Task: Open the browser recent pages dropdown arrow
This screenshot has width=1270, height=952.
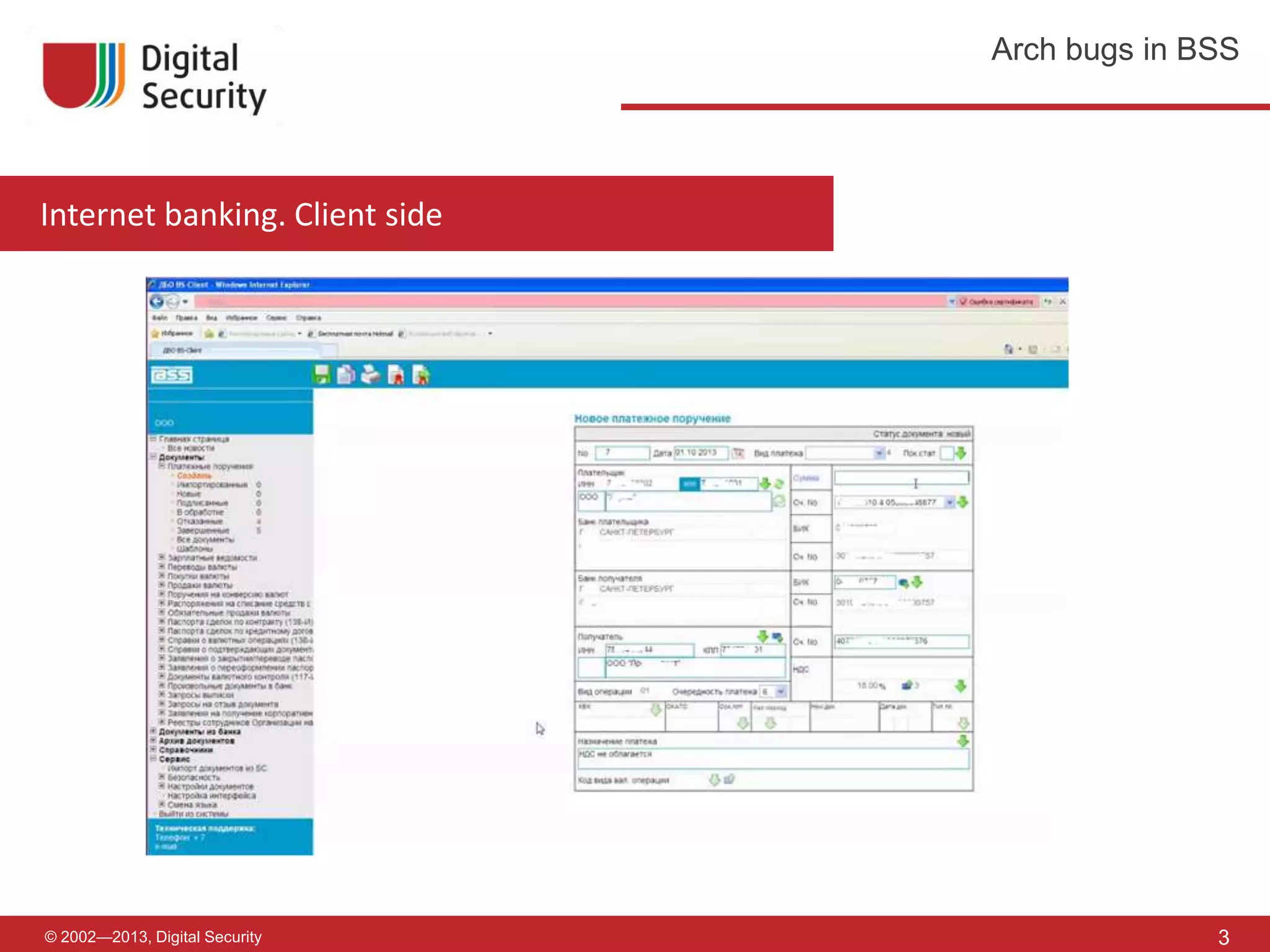Action: point(185,302)
